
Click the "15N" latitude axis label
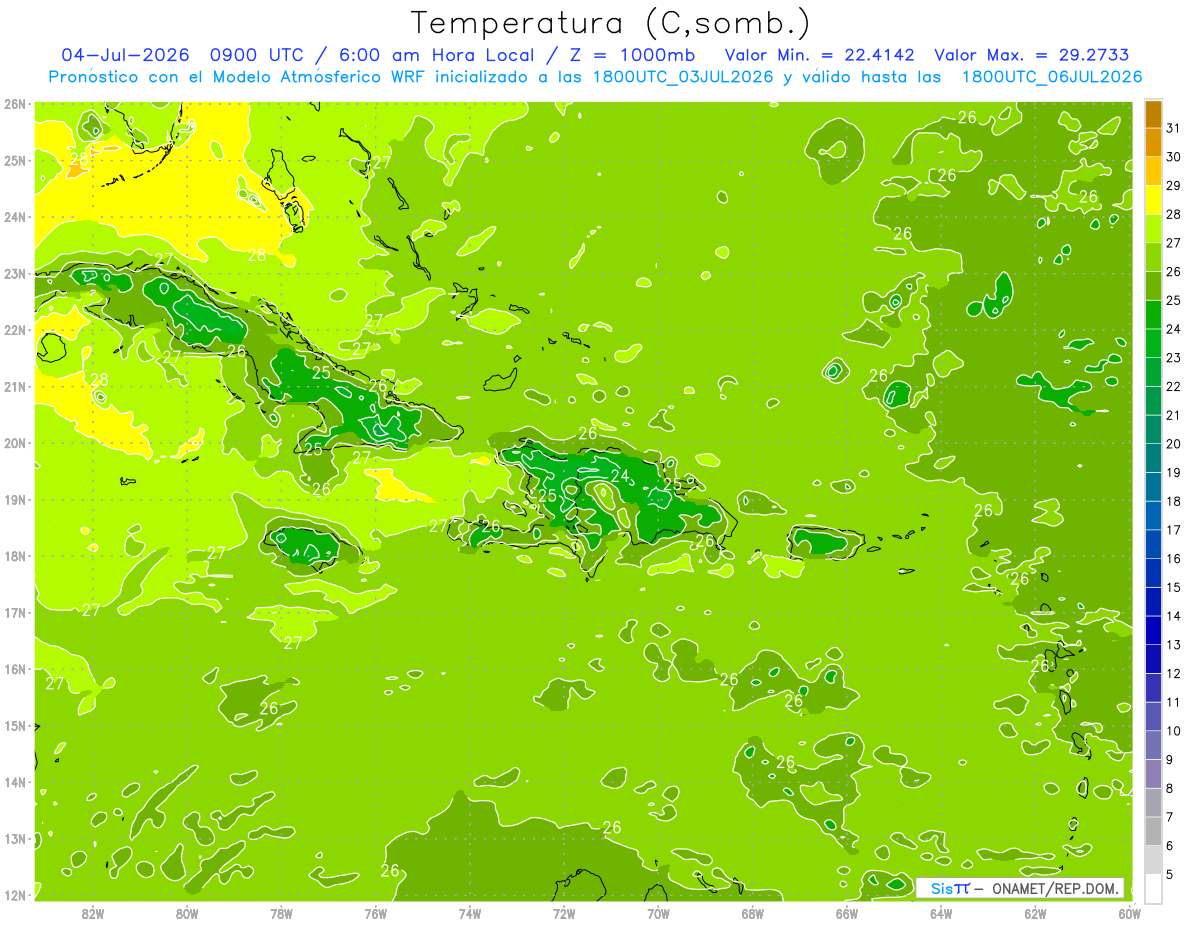pos(14,725)
